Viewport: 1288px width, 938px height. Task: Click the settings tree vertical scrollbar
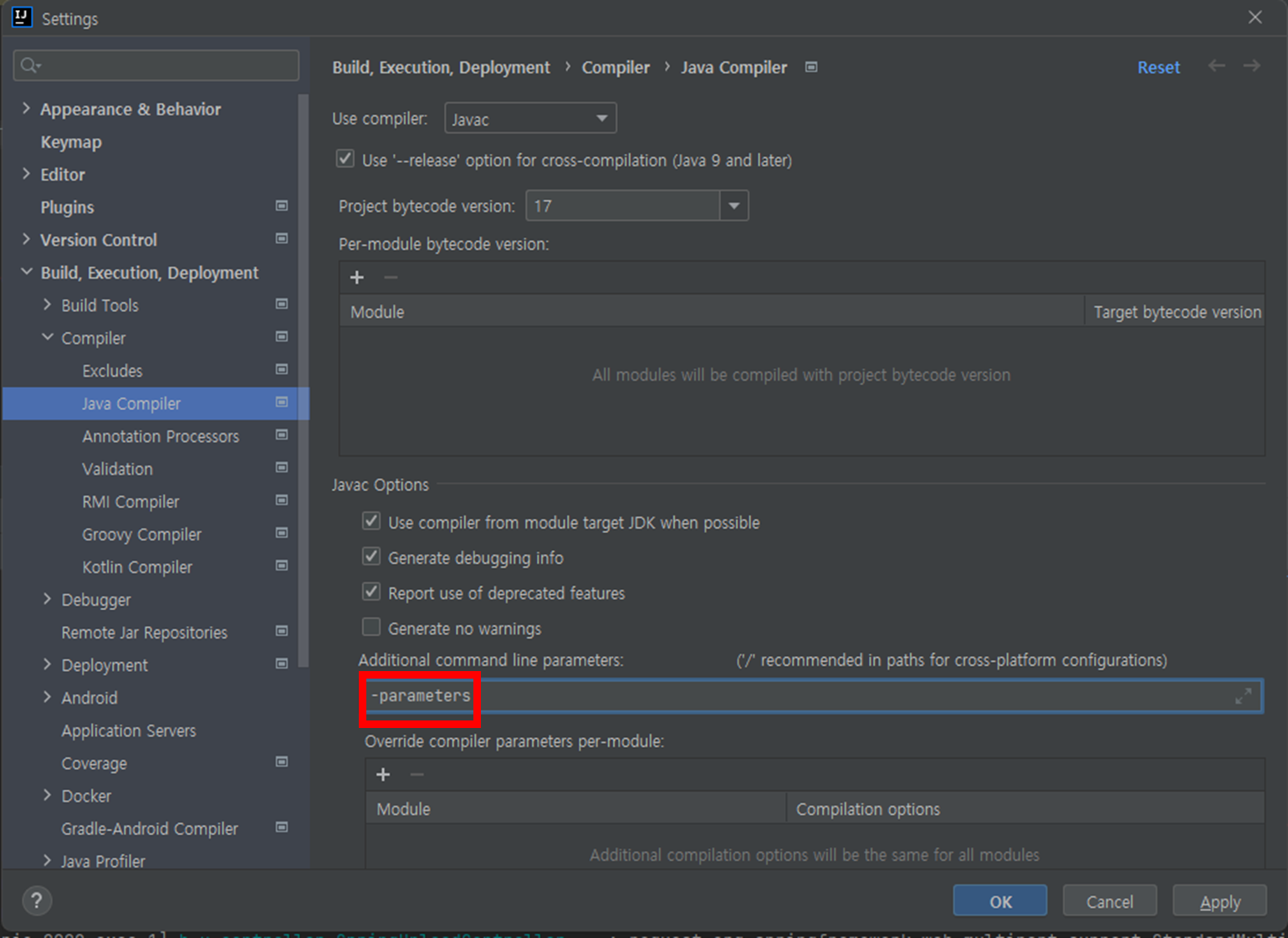[x=304, y=381]
